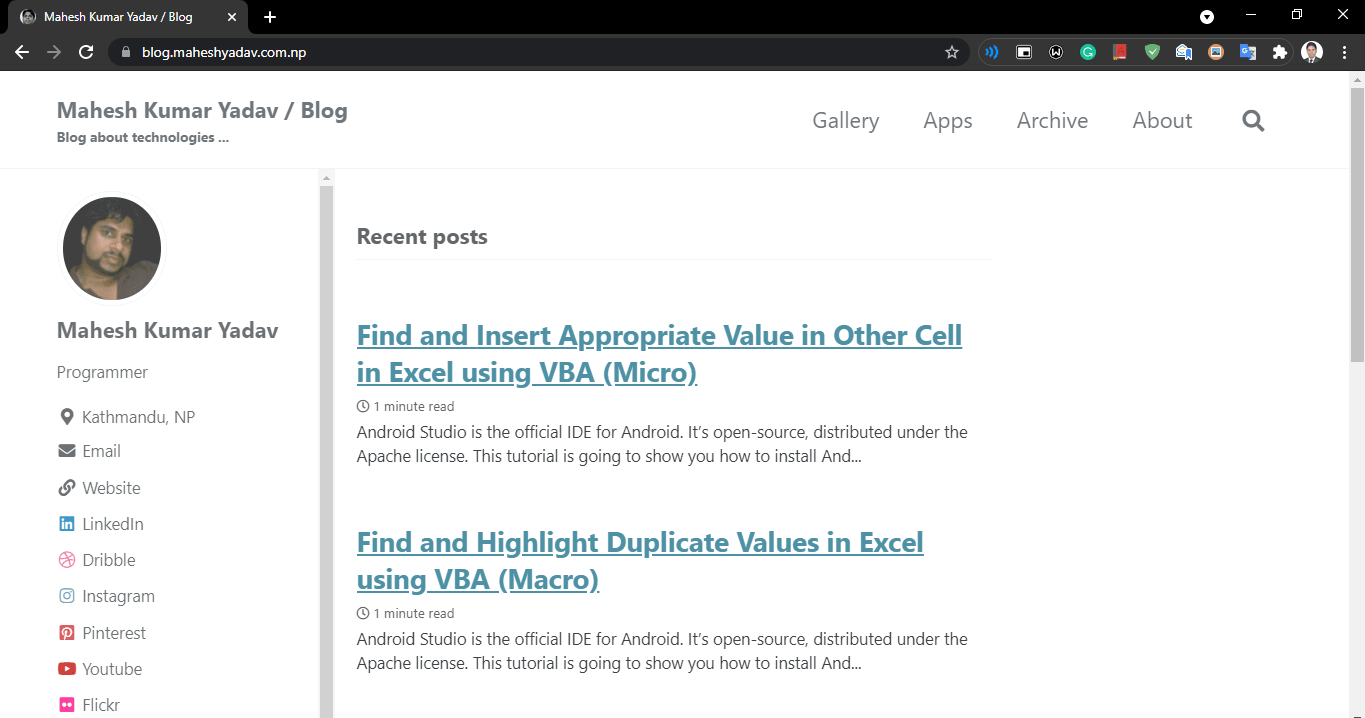This screenshot has height=718, width=1365.
Task: Click the site search magnifier icon
Action: click(1253, 121)
